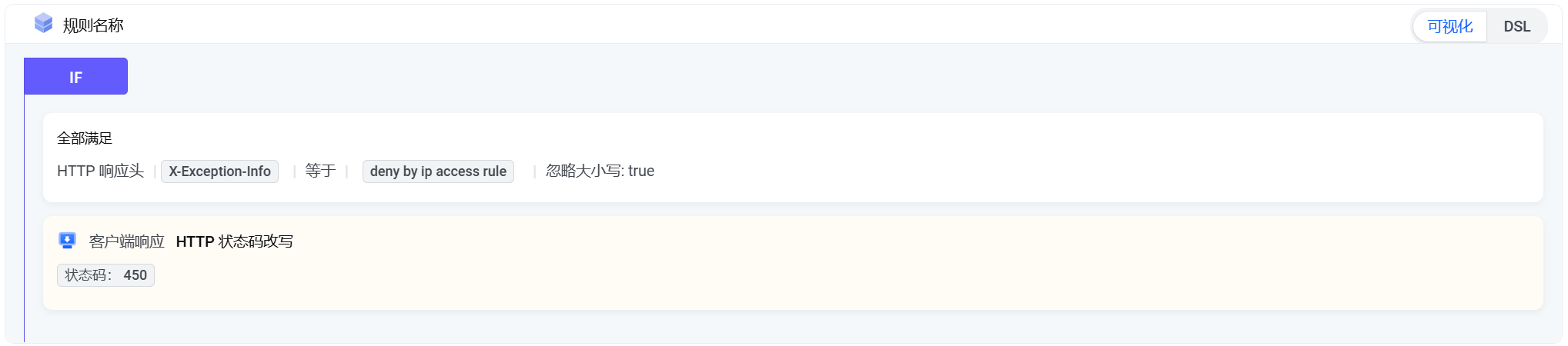Click the 全部满足 condition label
The image size is (1568, 346).
pos(85,138)
